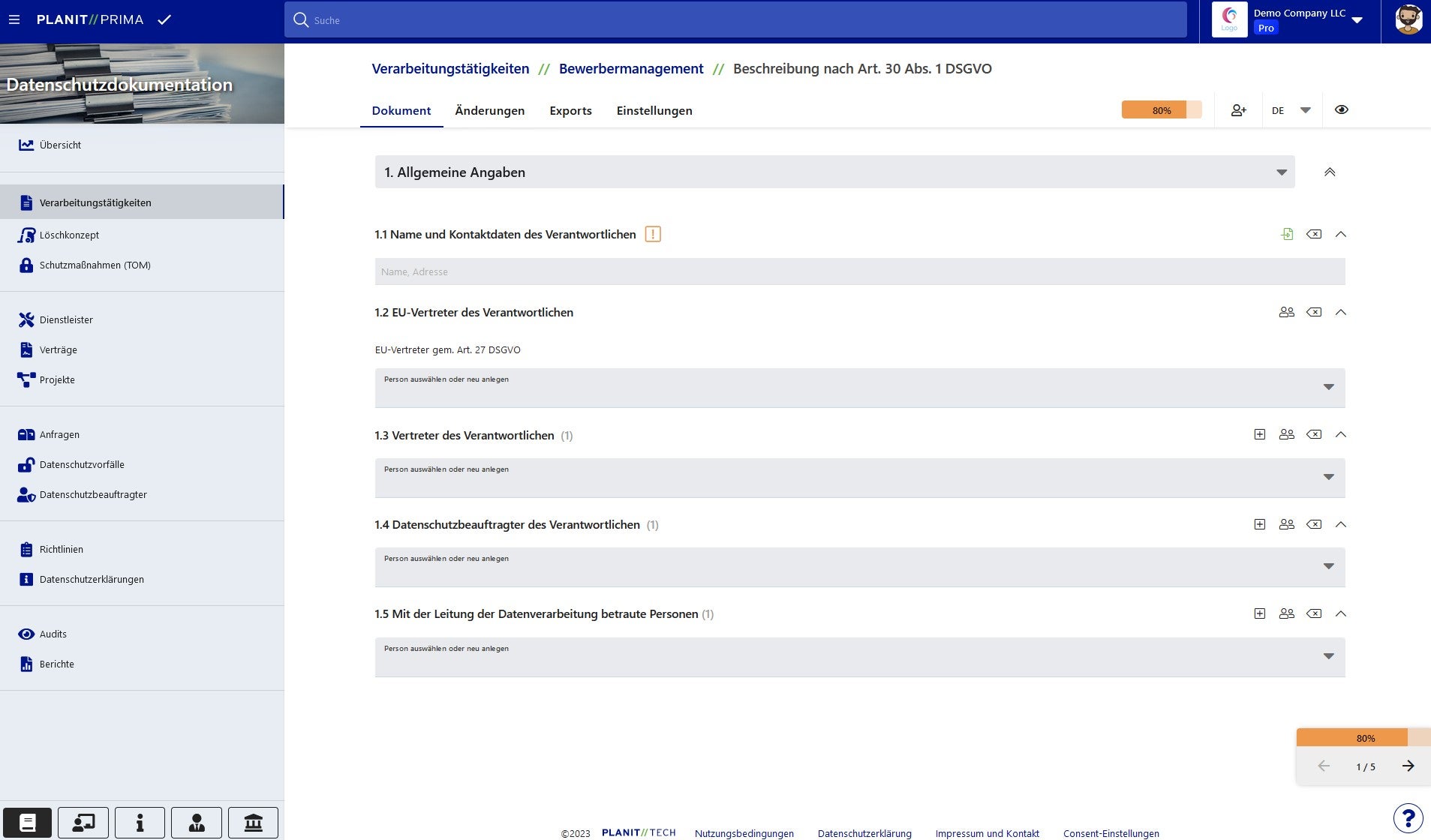Select the info icon in bottom sidebar bar
This screenshot has width=1431, height=840.
(140, 823)
